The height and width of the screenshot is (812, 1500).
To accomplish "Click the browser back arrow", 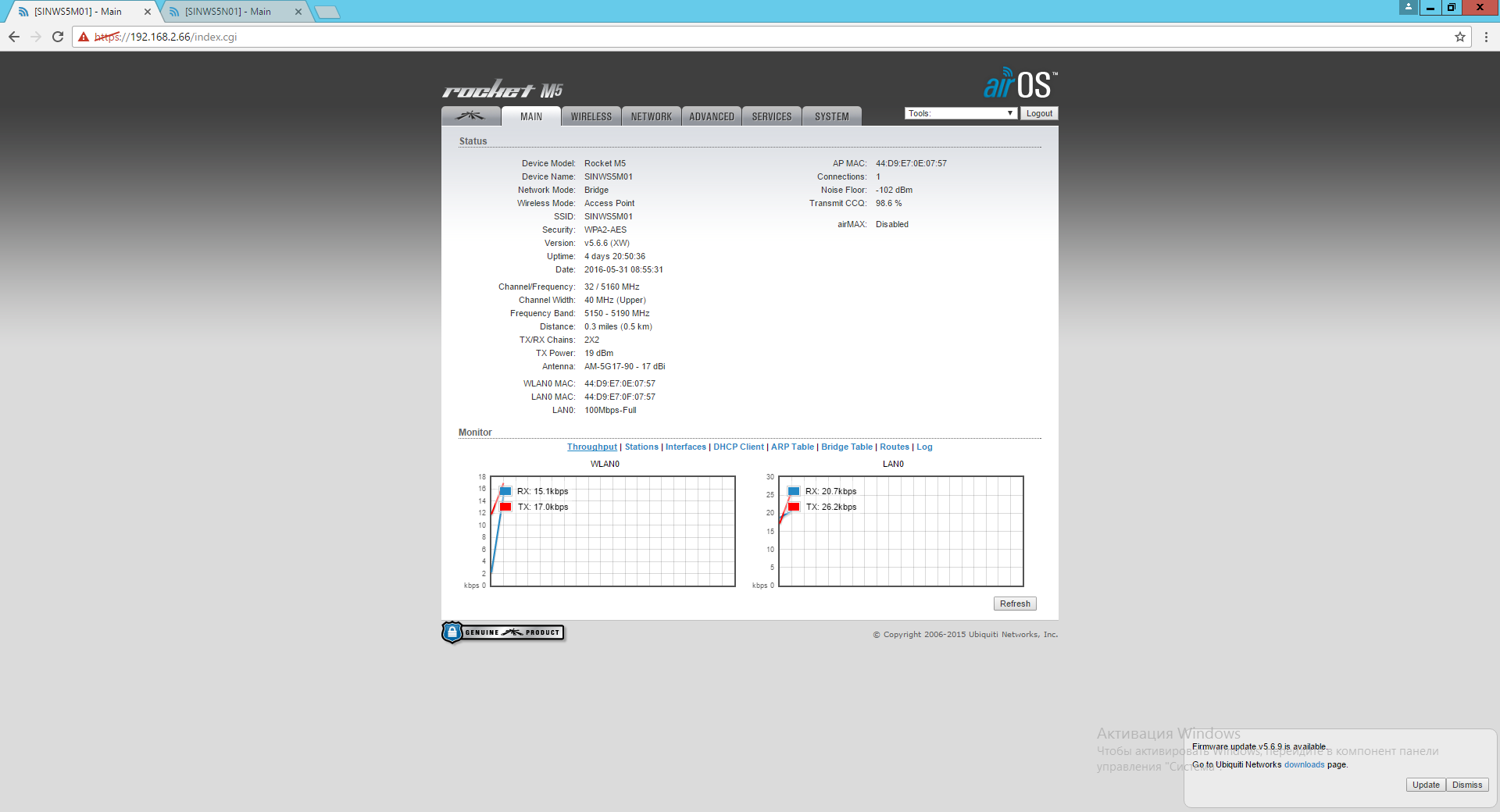I will click(x=14, y=37).
